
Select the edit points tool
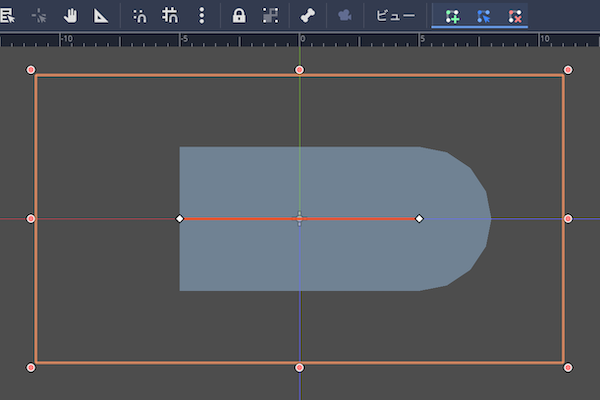click(x=484, y=16)
